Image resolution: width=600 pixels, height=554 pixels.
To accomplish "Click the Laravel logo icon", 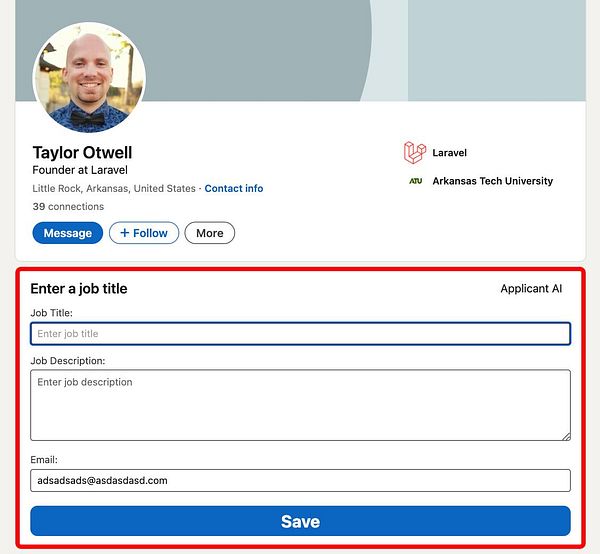I will click(x=415, y=153).
